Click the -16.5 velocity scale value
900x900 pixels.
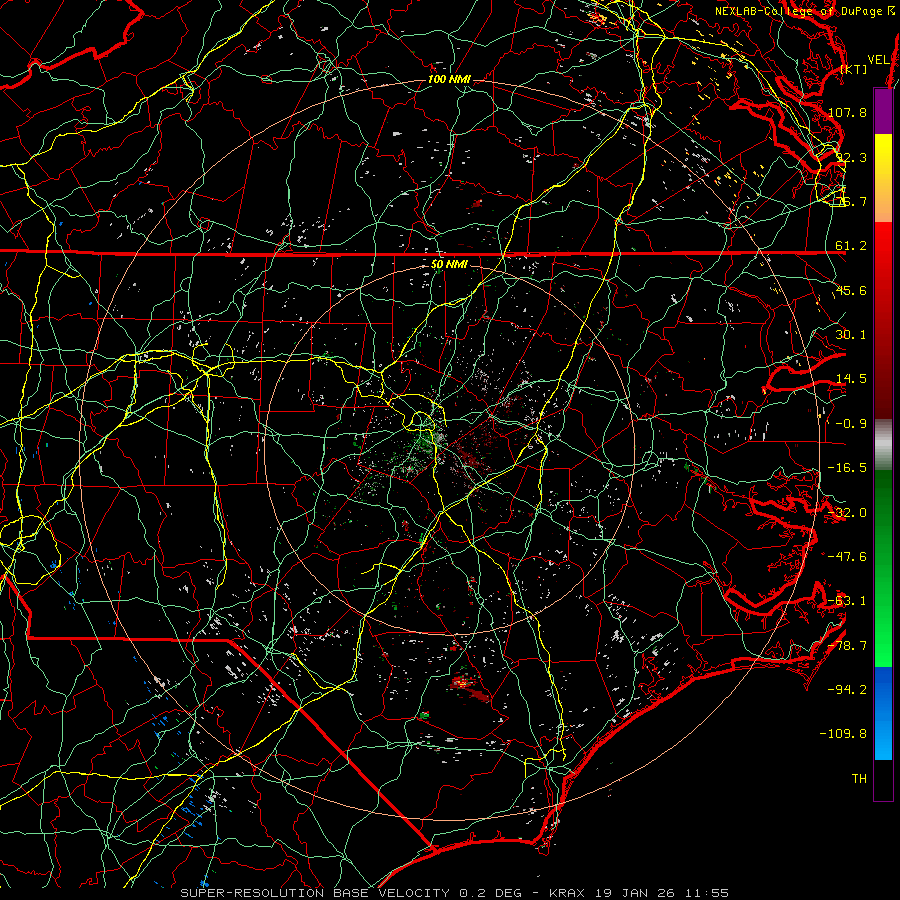point(847,468)
